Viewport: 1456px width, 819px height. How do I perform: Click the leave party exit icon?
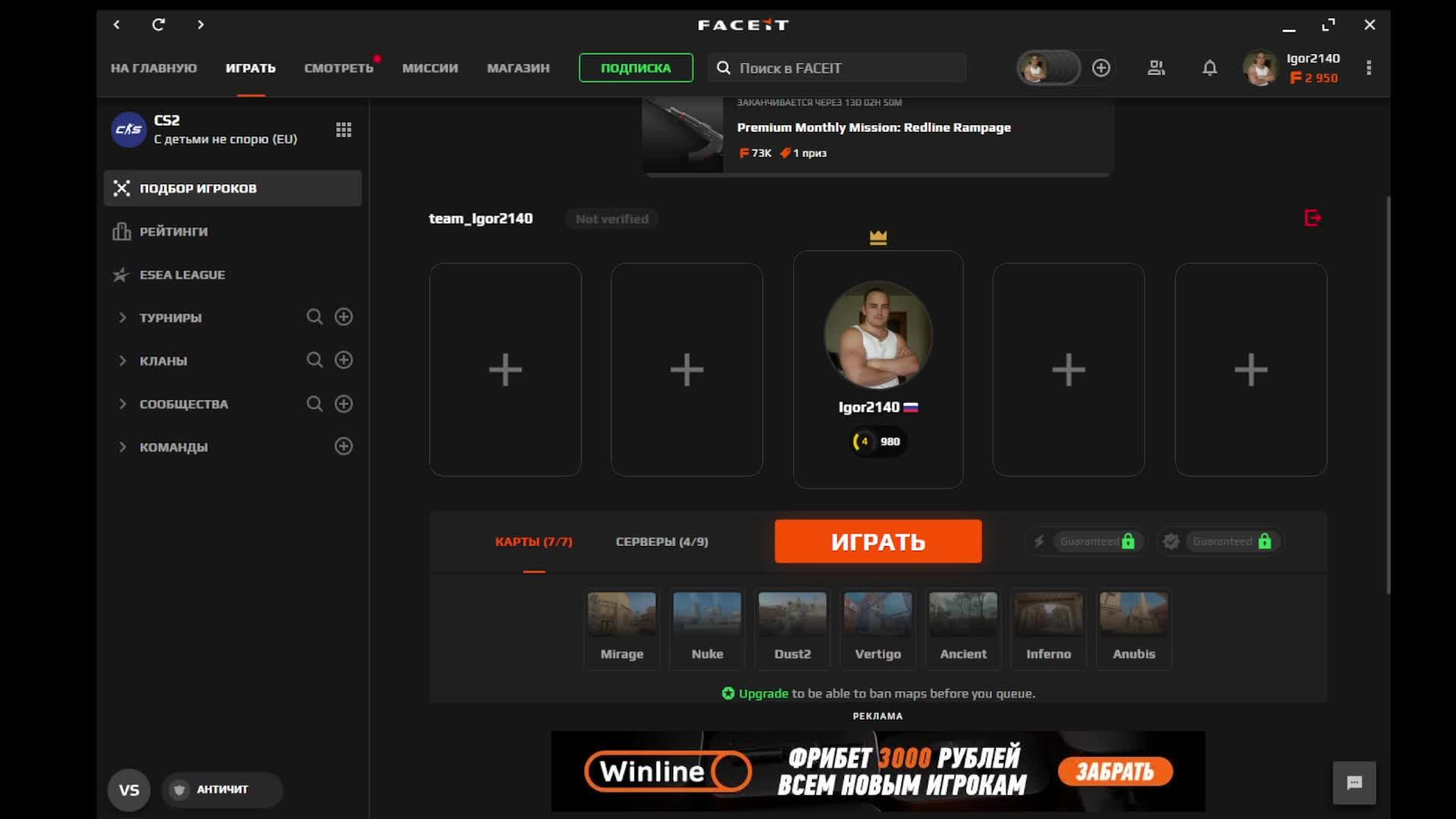(1313, 218)
